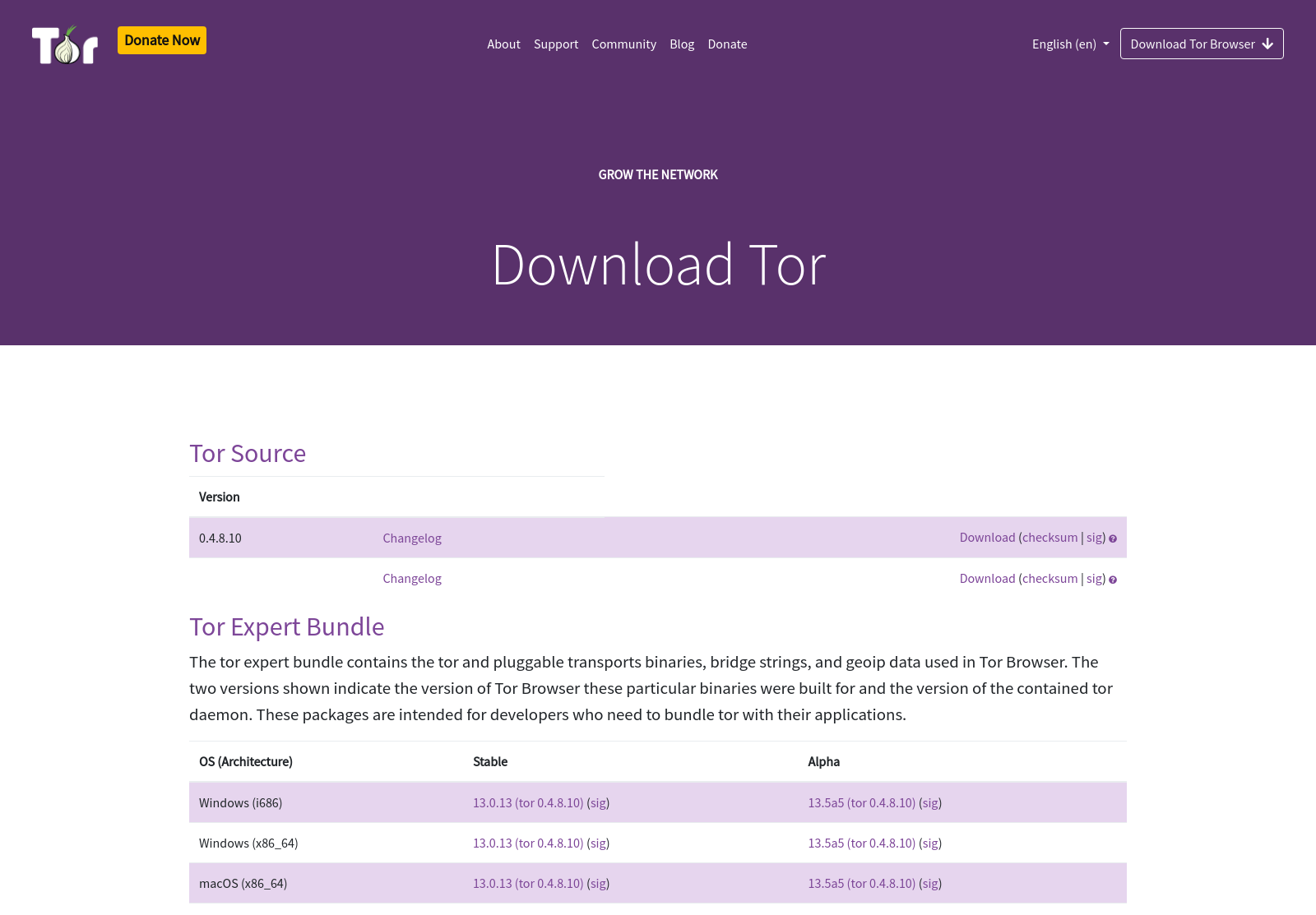Open the Support menu item
The image size is (1316, 915).
point(556,44)
